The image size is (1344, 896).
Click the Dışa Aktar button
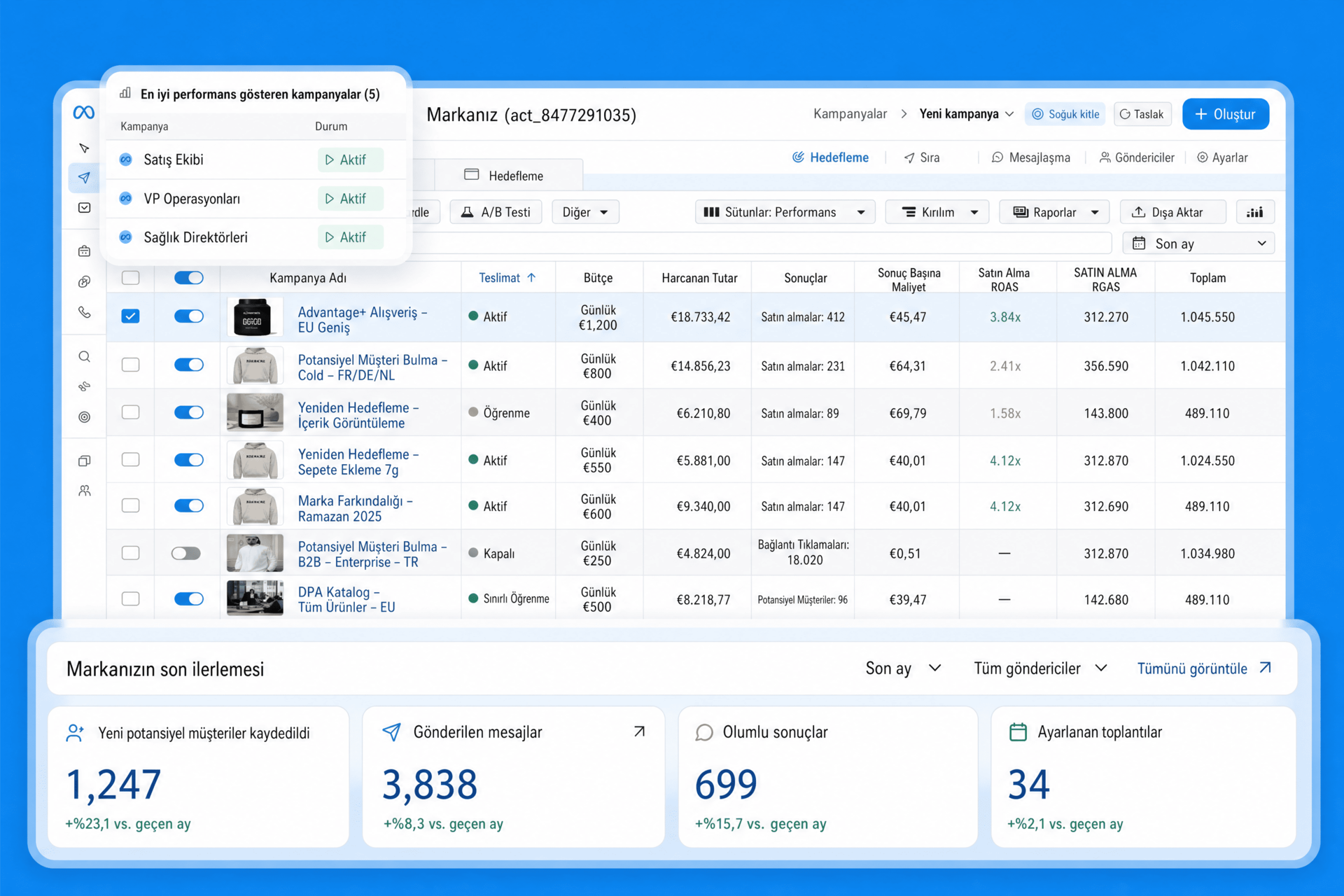tap(1172, 212)
